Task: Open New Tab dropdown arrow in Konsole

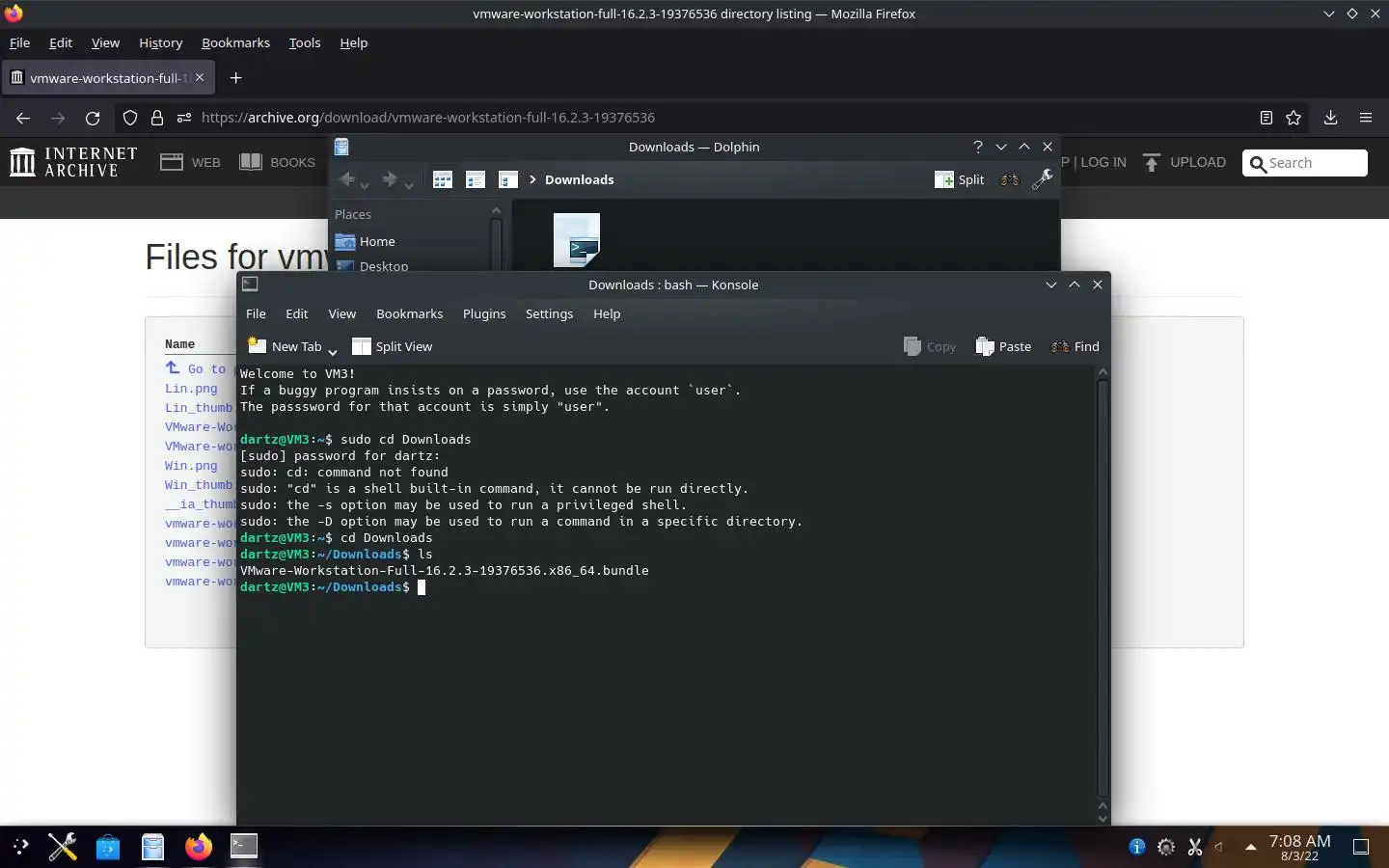Action: tap(333, 351)
